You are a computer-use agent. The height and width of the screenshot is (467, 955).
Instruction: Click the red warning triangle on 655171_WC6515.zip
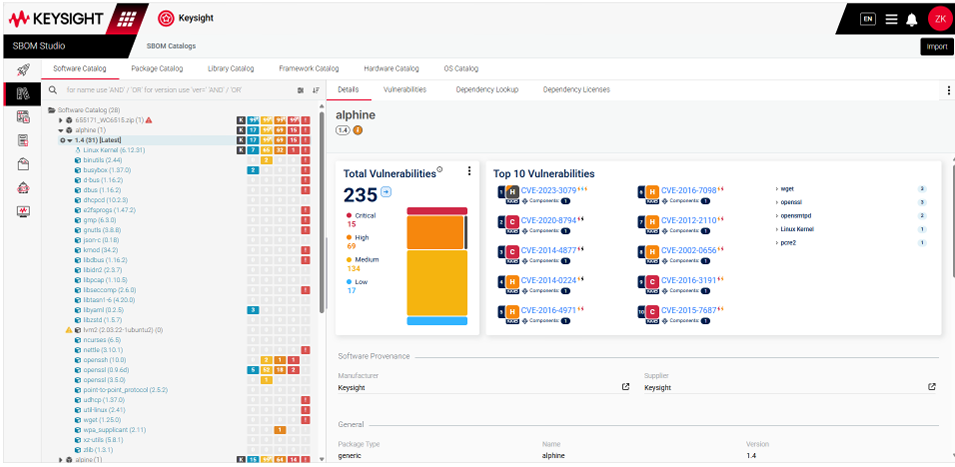coord(149,120)
